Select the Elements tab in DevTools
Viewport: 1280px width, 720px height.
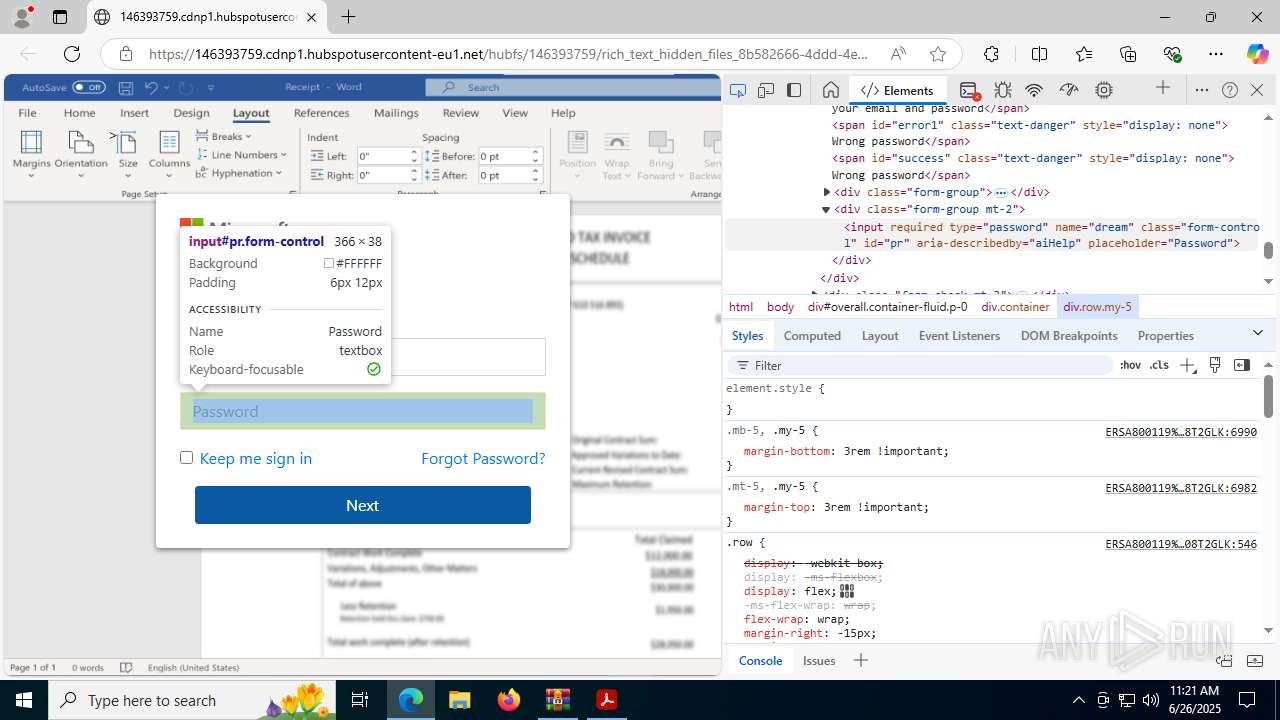click(897, 90)
